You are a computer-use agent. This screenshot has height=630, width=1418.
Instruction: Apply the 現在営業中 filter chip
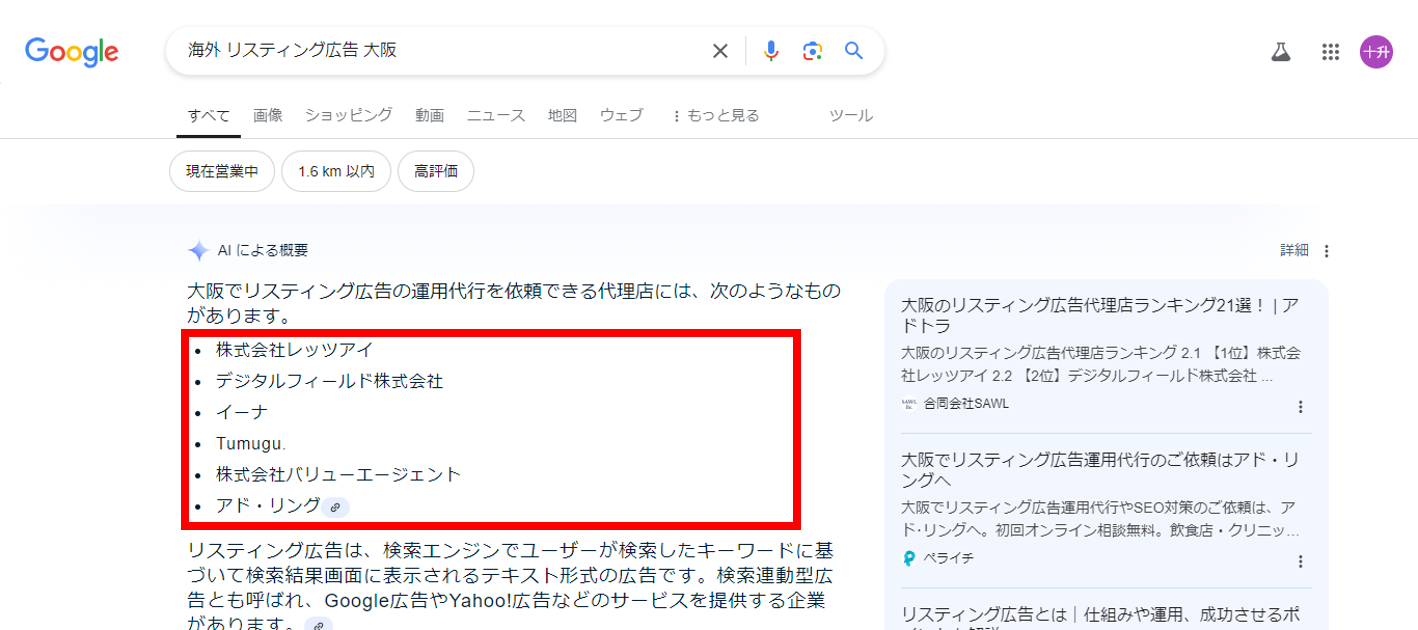222,171
